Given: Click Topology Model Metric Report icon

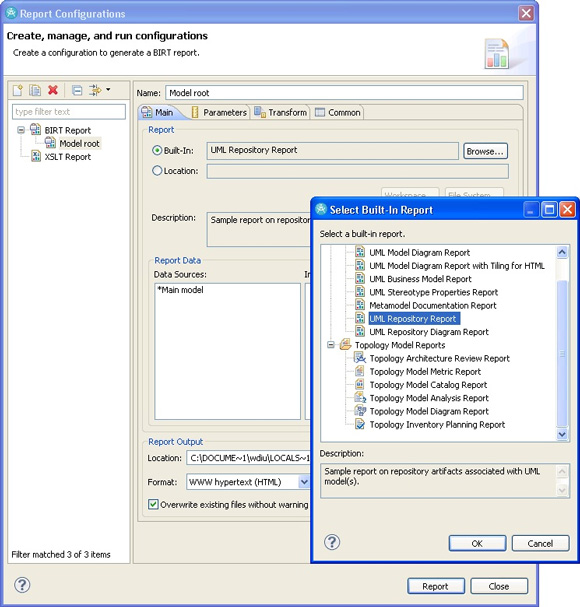Looking at the screenshot, I should coord(360,371).
